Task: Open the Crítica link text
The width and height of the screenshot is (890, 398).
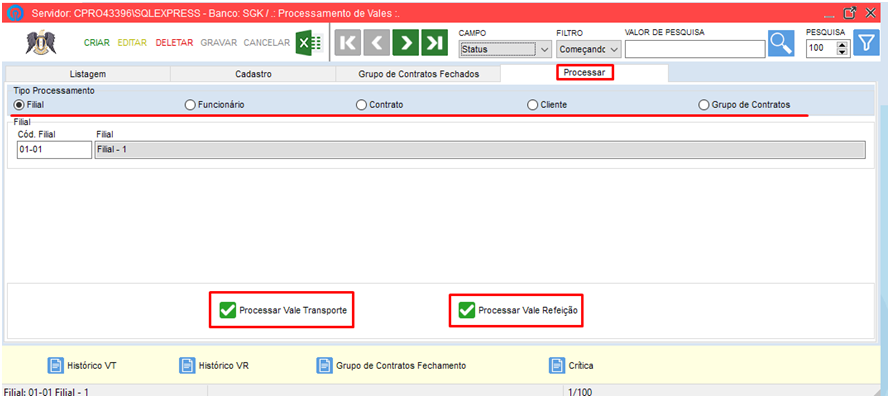Action: (x=581, y=366)
